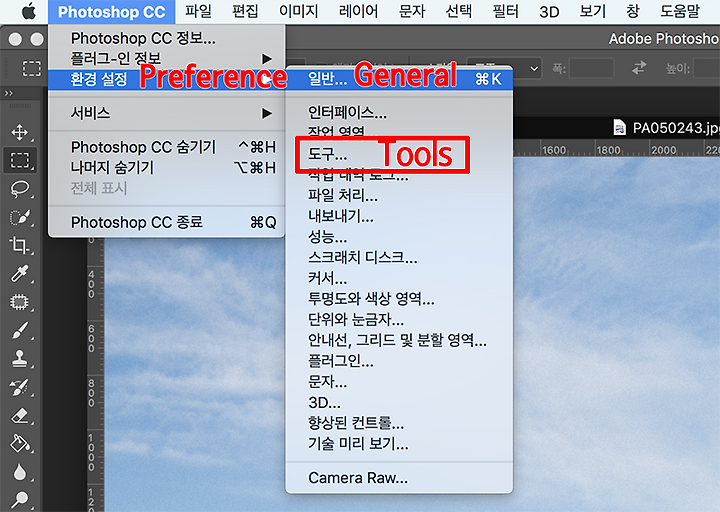Select the Move tool
This screenshot has height=512, width=720.
[20, 132]
